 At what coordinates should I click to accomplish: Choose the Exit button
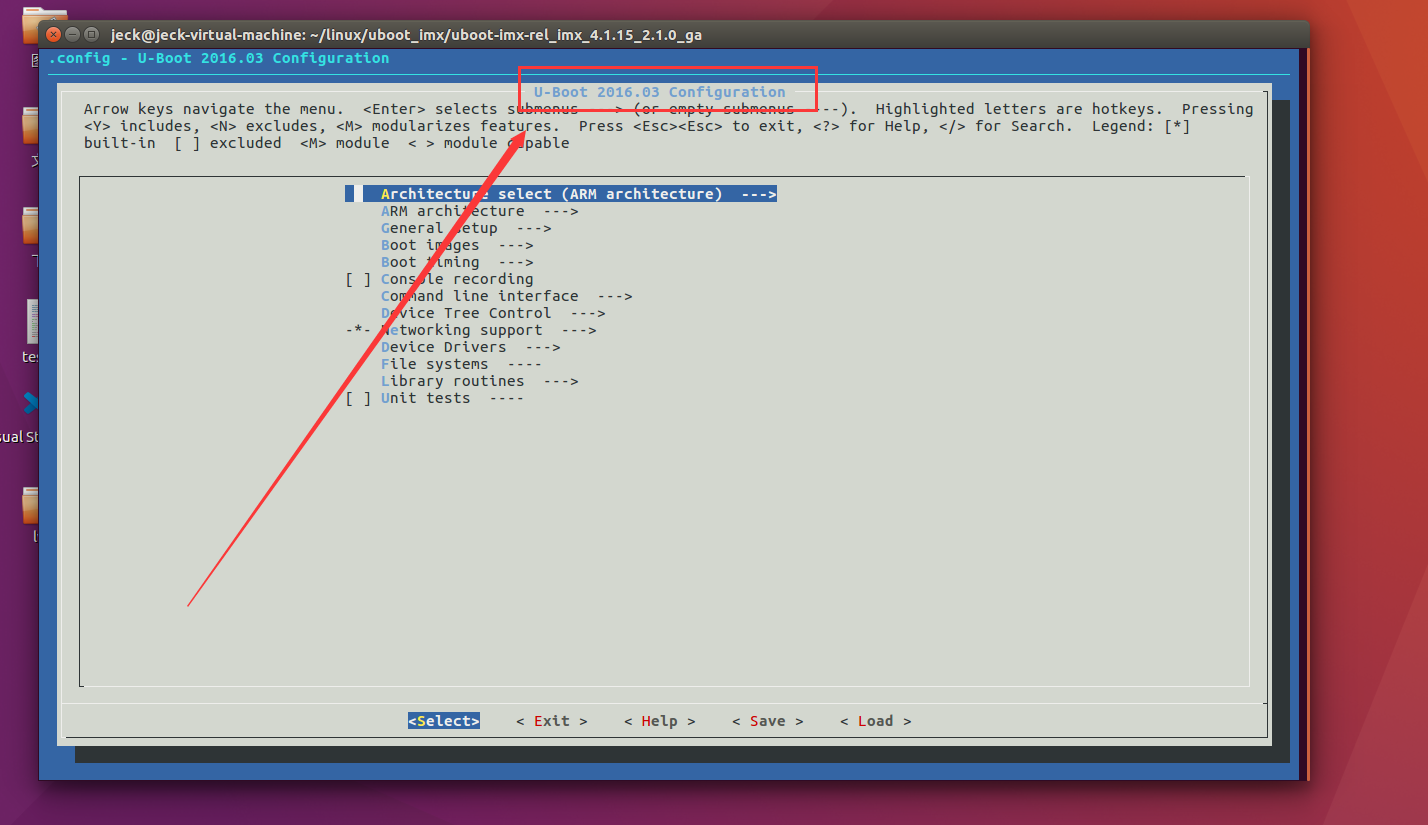(552, 721)
